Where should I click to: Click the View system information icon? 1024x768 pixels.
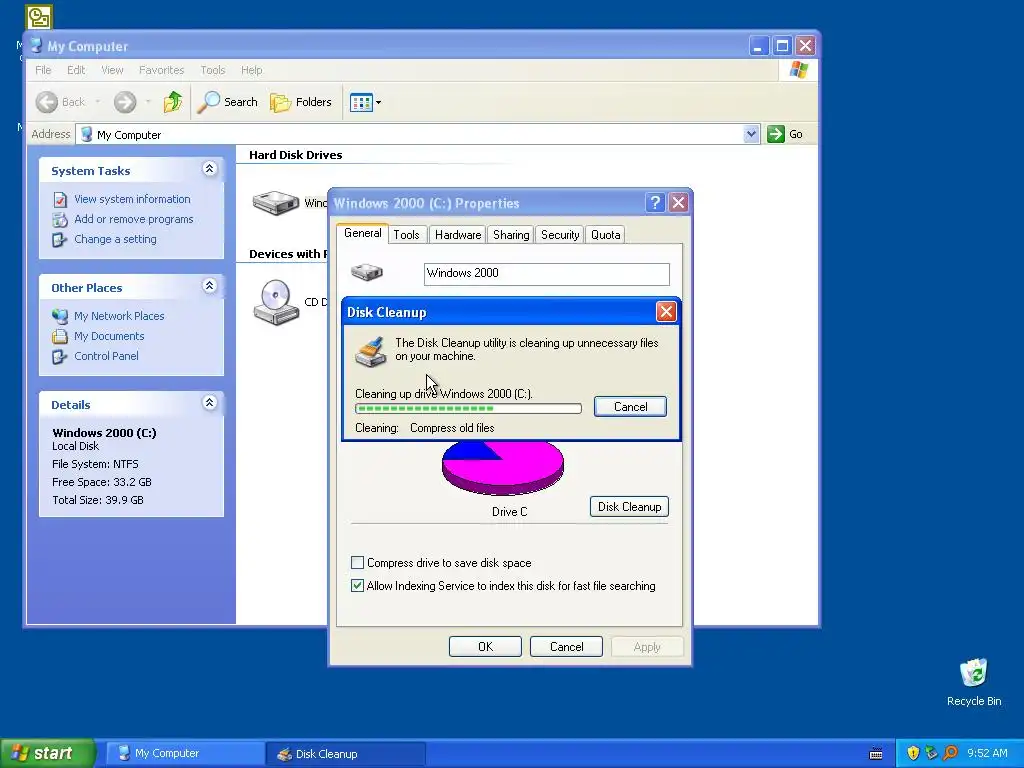59,199
